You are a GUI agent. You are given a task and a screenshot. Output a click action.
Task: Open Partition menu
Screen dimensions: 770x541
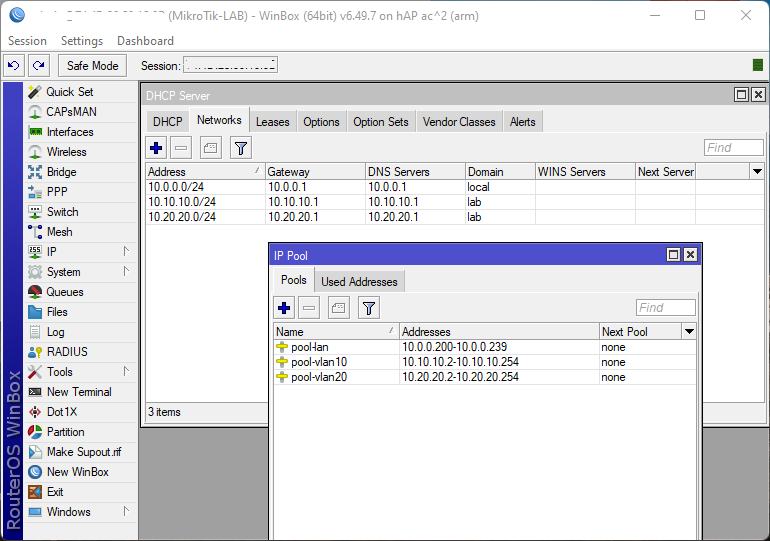(x=65, y=432)
